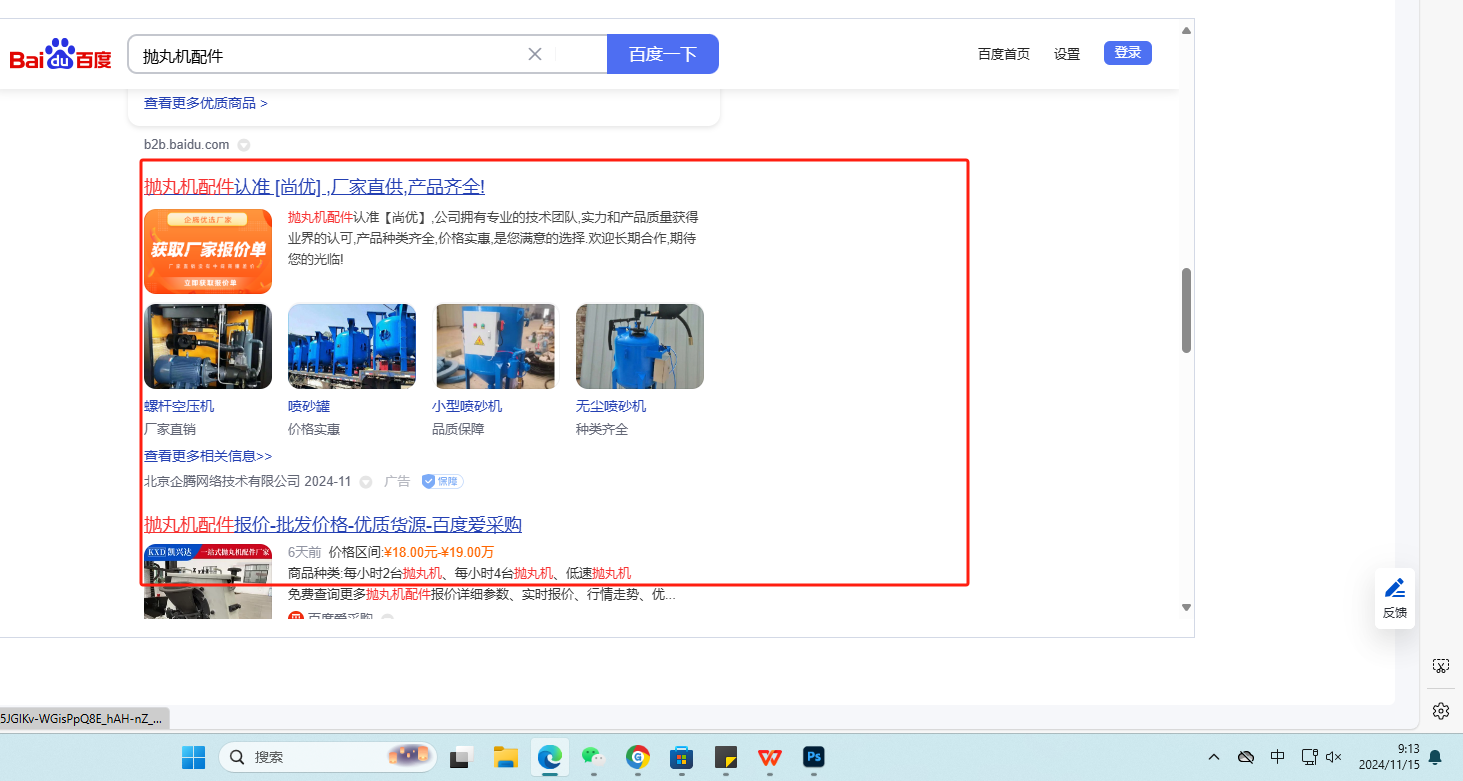1463x781 pixels.
Task: Expand the dropdown arrow beside b2b.baidu.com
Action: tap(244, 145)
